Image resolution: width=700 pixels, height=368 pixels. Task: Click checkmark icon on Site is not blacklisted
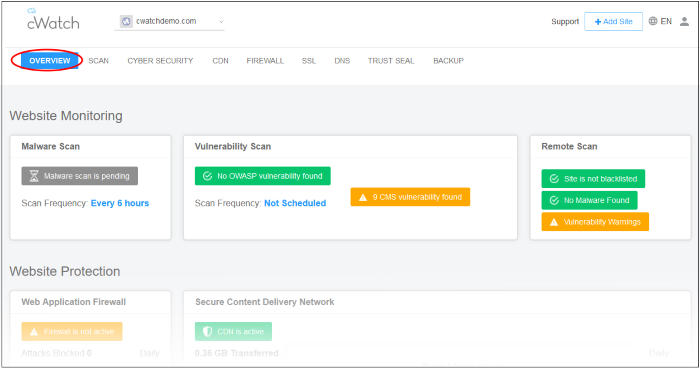pos(554,179)
